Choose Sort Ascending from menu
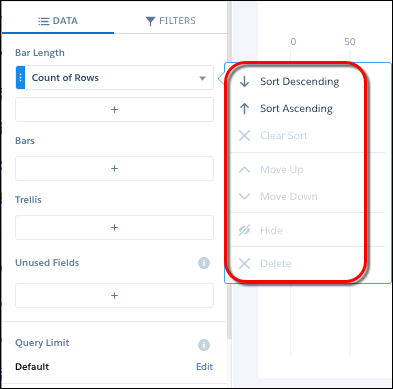 coord(297,108)
